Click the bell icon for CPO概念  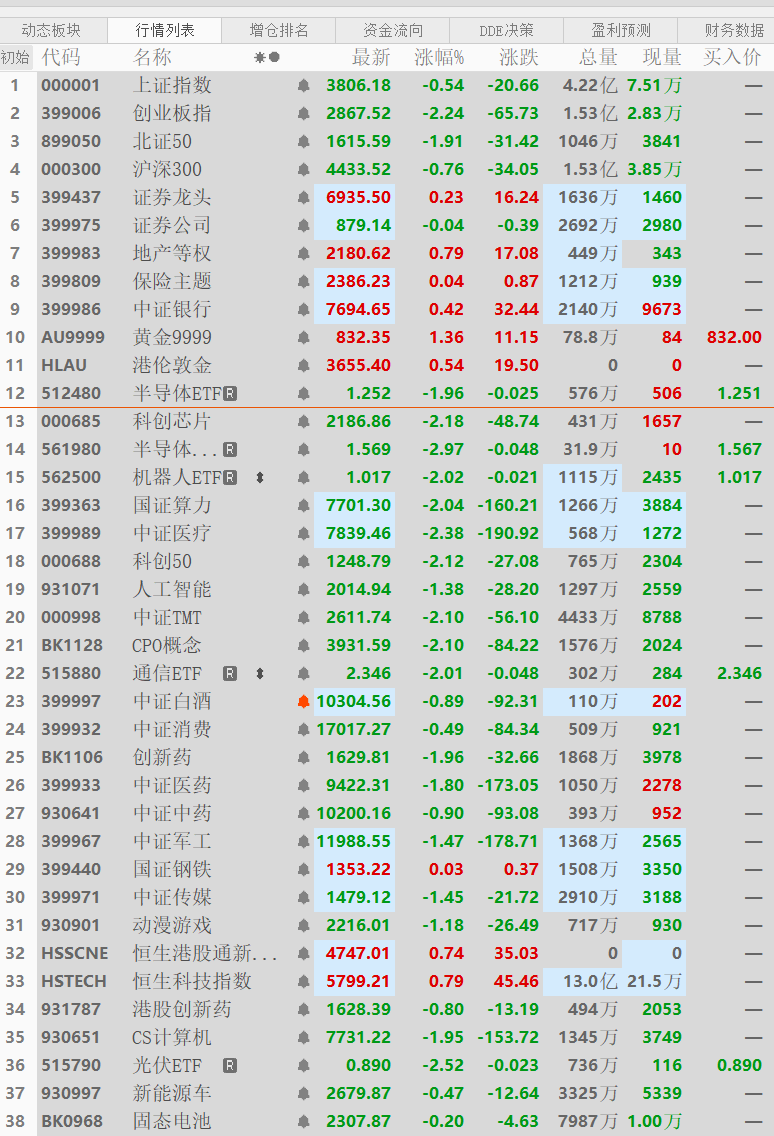(x=304, y=646)
